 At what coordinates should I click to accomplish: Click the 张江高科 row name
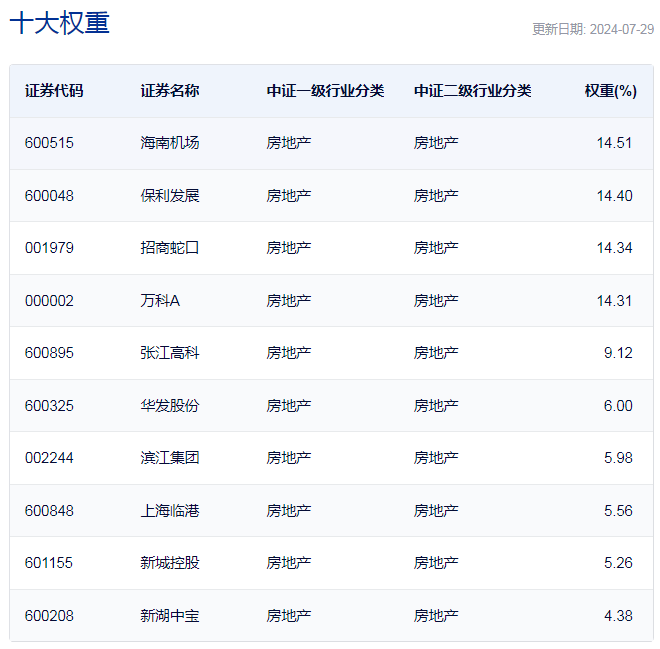(170, 353)
